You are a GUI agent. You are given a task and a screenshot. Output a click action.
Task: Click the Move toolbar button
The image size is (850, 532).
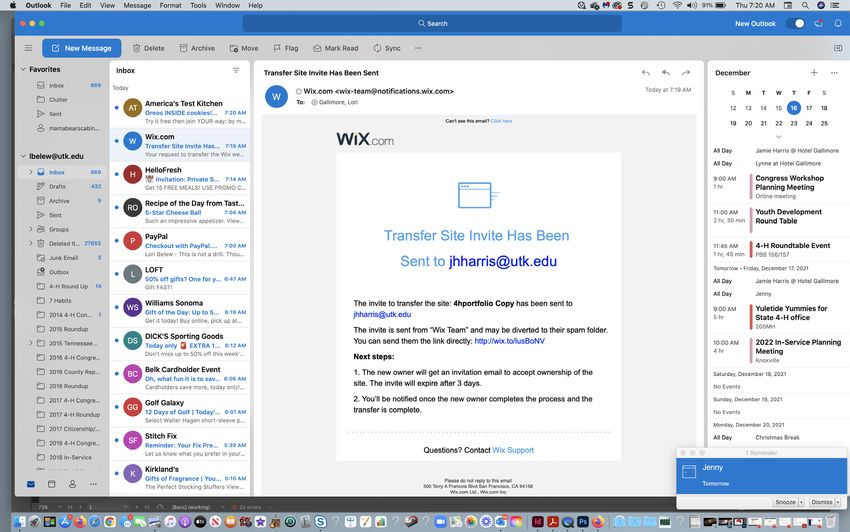click(244, 48)
